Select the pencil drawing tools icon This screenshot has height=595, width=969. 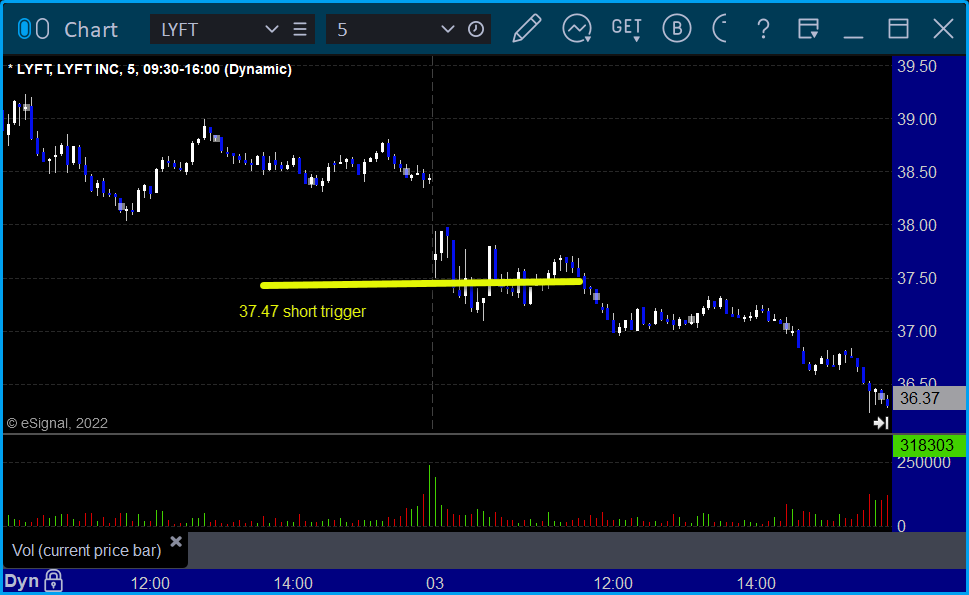(527, 29)
